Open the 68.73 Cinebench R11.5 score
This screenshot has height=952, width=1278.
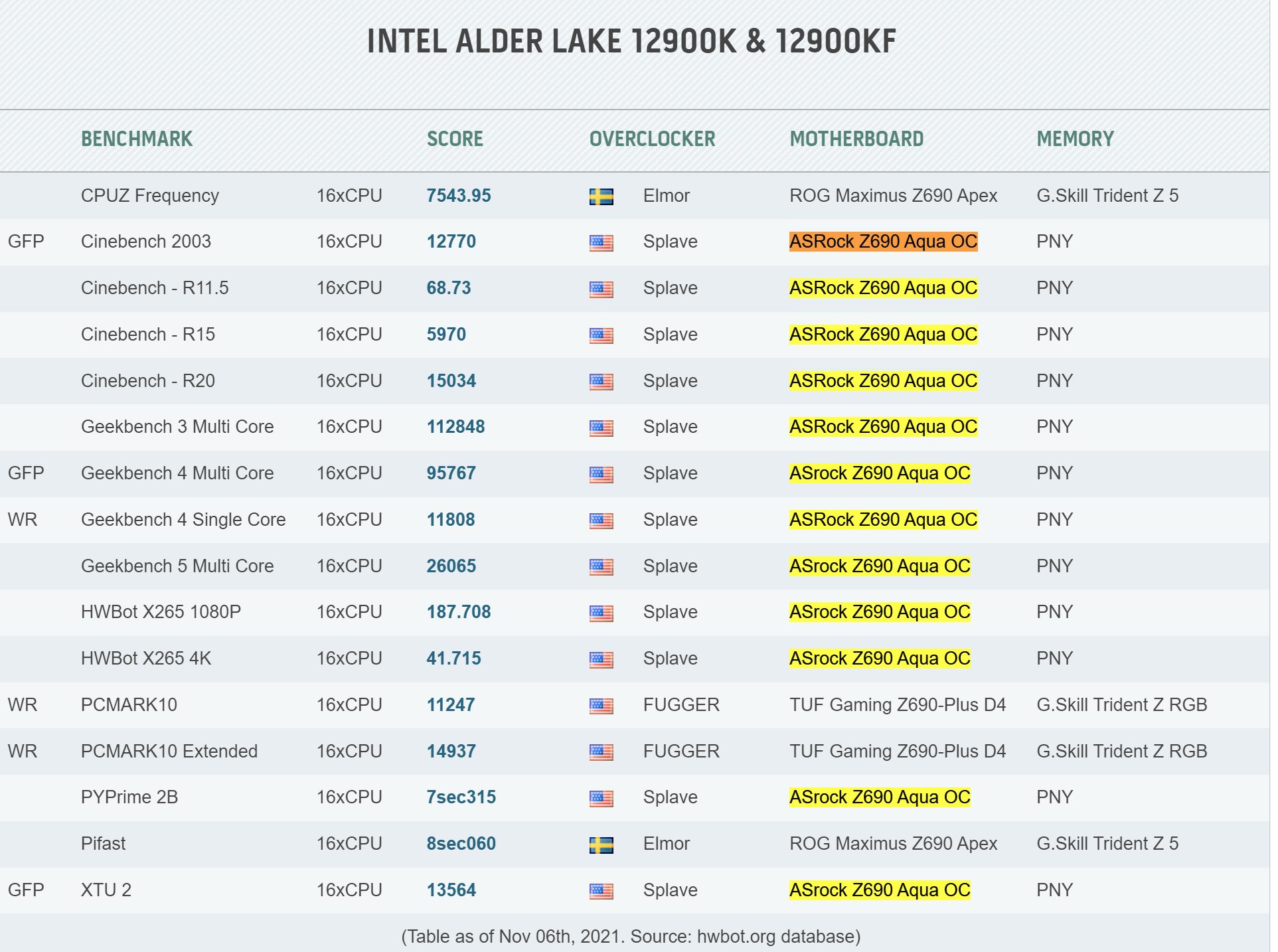[449, 288]
